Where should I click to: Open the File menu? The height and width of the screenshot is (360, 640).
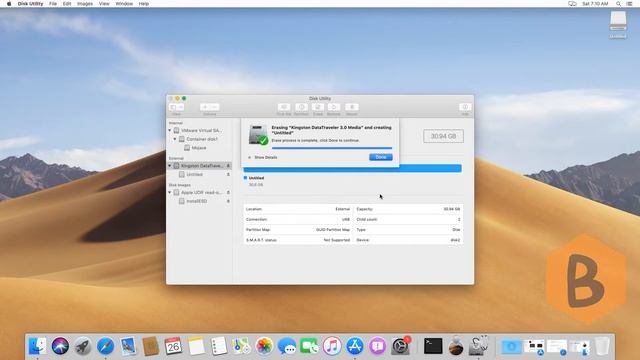(x=53, y=4)
